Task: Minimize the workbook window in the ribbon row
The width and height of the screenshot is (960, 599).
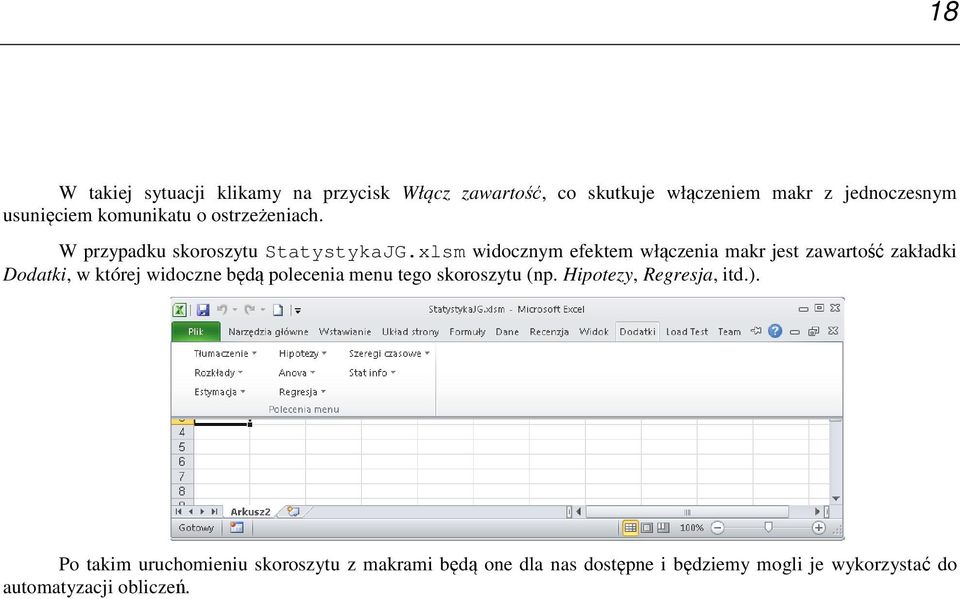Action: point(795,331)
